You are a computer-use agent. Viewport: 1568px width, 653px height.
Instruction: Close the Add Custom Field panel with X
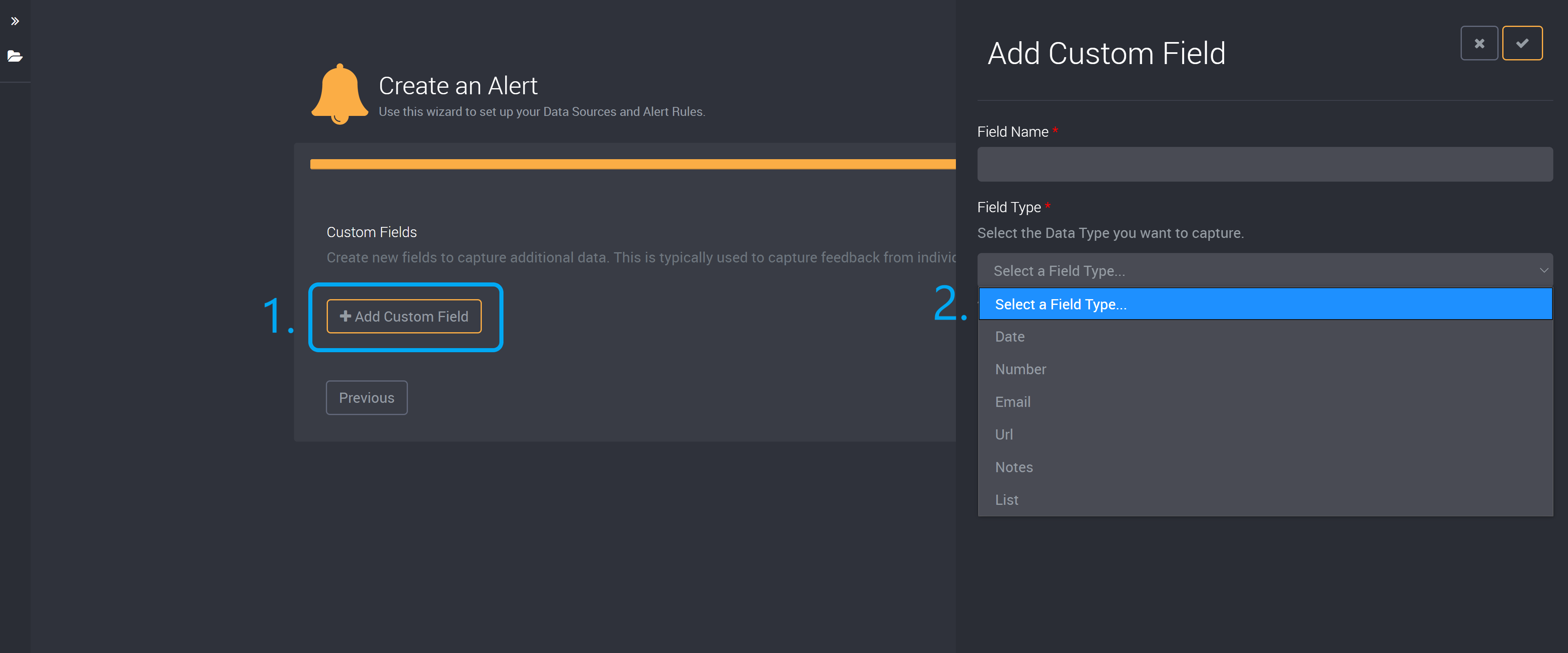click(1479, 43)
